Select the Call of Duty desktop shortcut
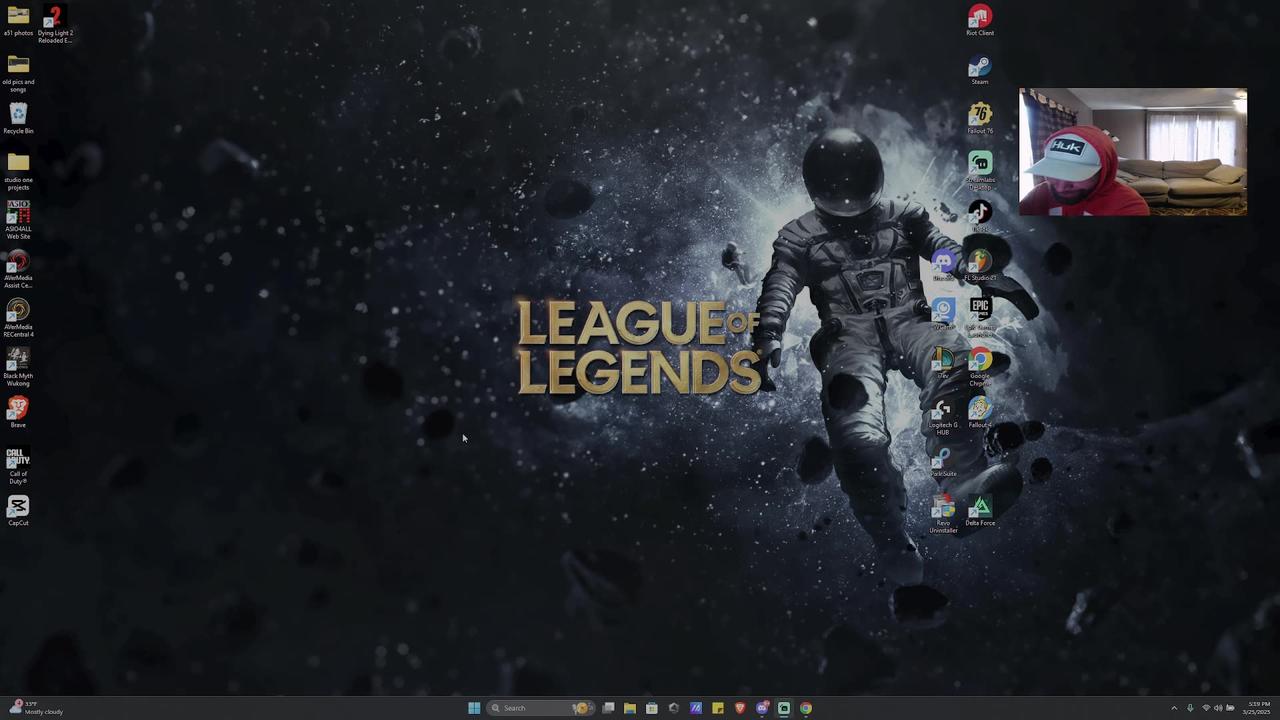The width and height of the screenshot is (1280, 720). pyautogui.click(x=18, y=466)
